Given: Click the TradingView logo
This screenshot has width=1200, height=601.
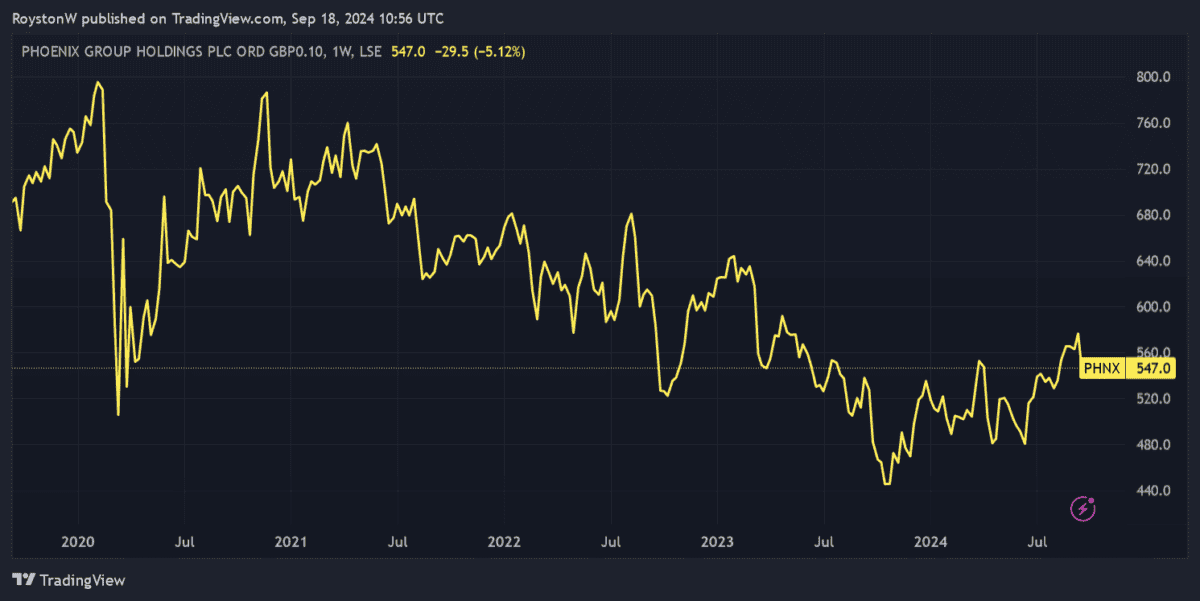Looking at the screenshot, I should pos(70,580).
